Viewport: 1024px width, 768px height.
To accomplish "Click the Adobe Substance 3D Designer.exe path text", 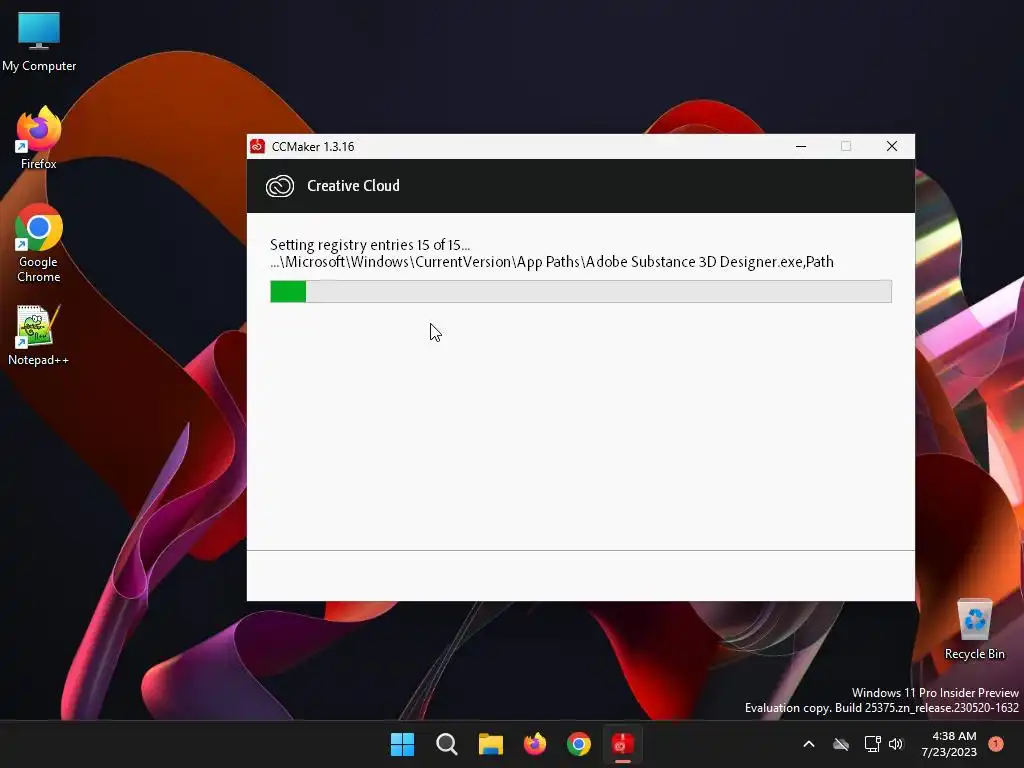I will (x=552, y=262).
